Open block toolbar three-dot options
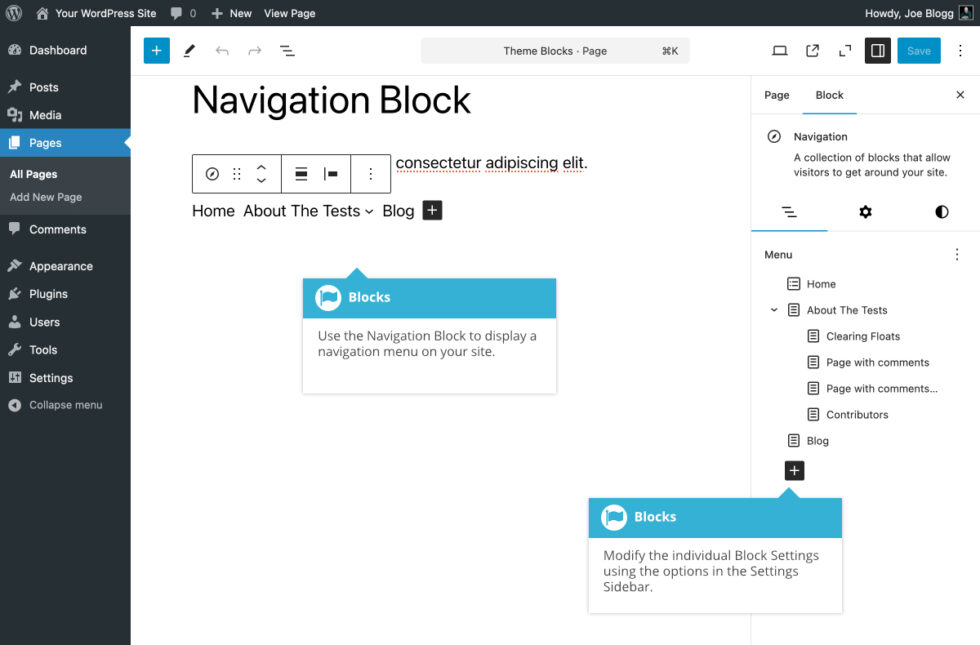Screen dimensions: 980x645 [x=371, y=174]
